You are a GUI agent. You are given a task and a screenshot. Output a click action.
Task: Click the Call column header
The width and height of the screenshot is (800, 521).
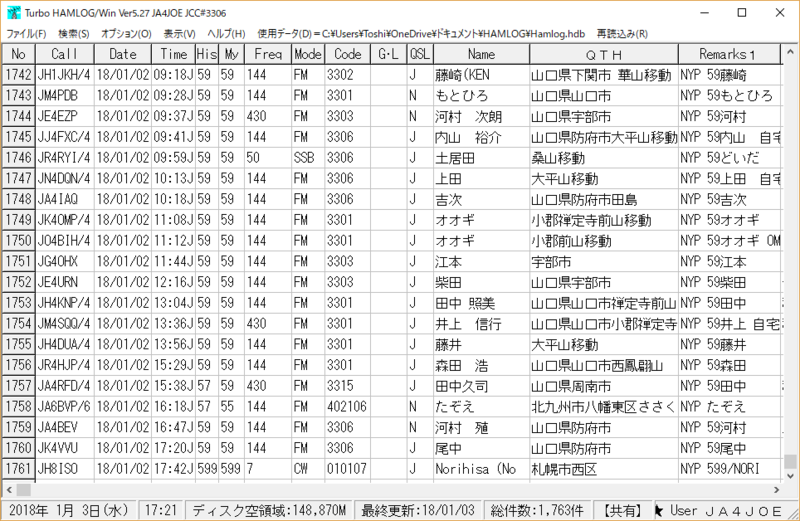coord(65,54)
